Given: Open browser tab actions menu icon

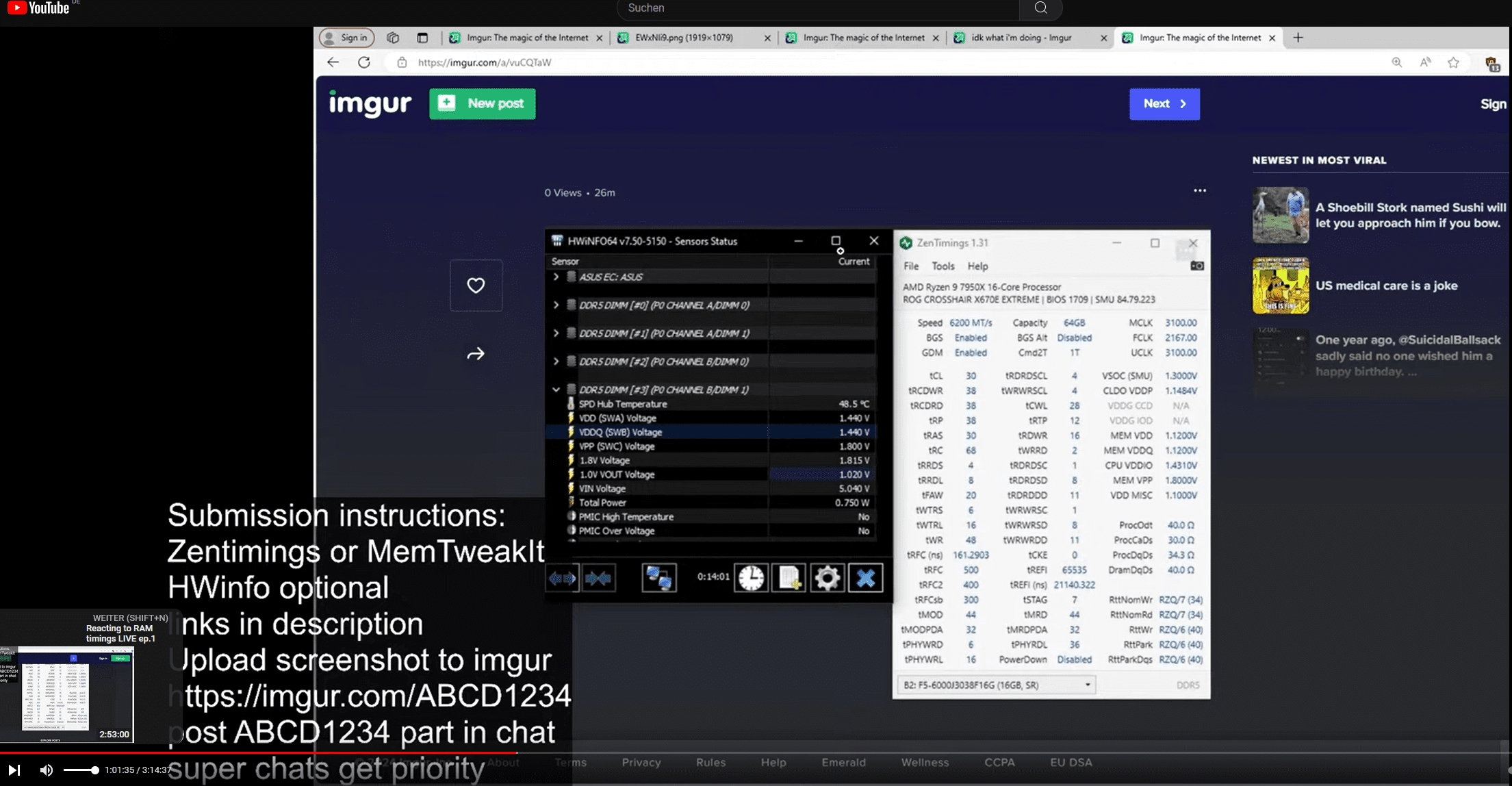Looking at the screenshot, I should [422, 38].
